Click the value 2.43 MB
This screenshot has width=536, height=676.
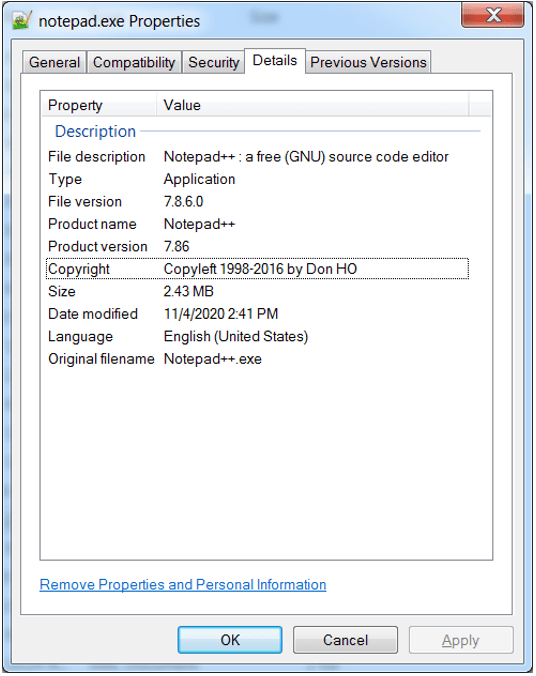pyautogui.click(x=188, y=291)
